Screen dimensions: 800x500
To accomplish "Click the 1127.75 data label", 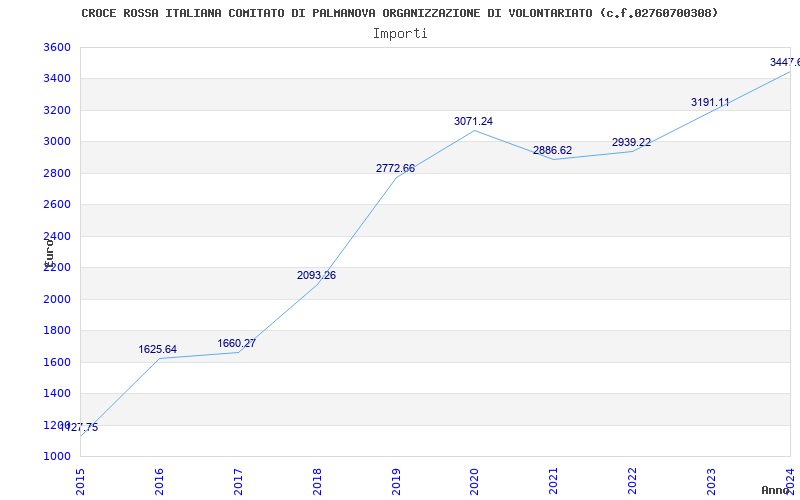I will tap(79, 428).
